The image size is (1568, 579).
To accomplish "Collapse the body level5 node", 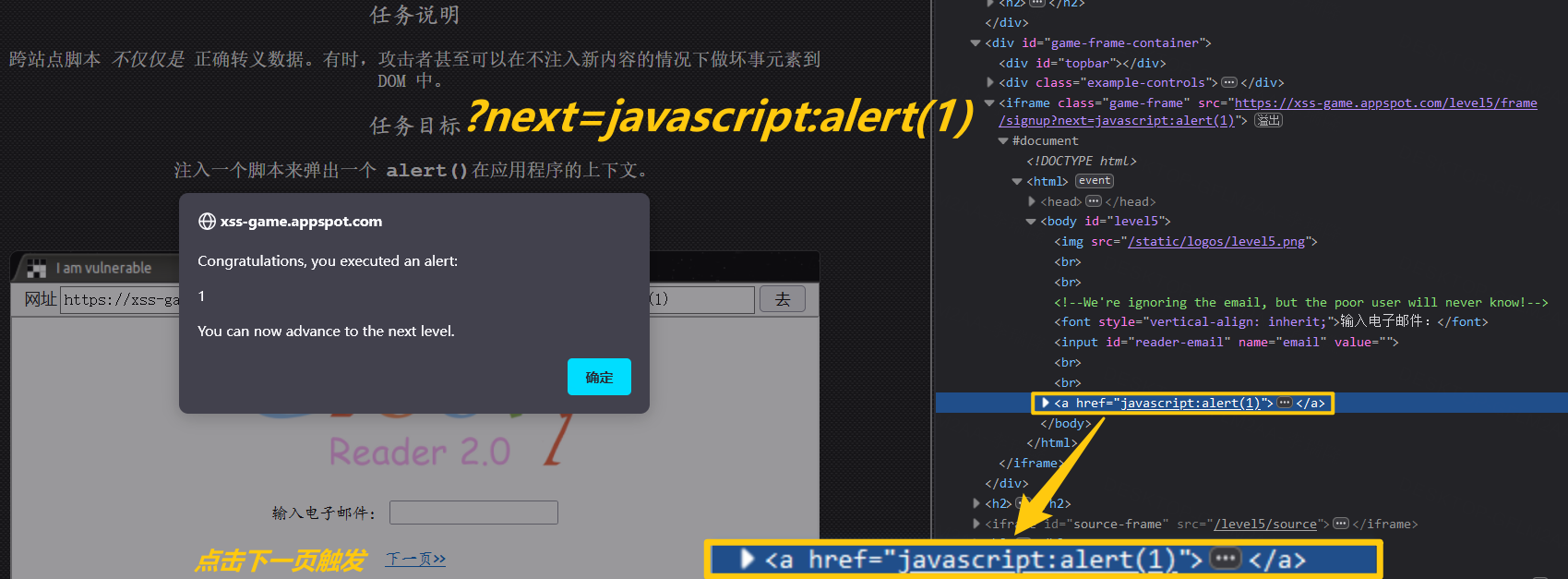I will coord(1031,222).
